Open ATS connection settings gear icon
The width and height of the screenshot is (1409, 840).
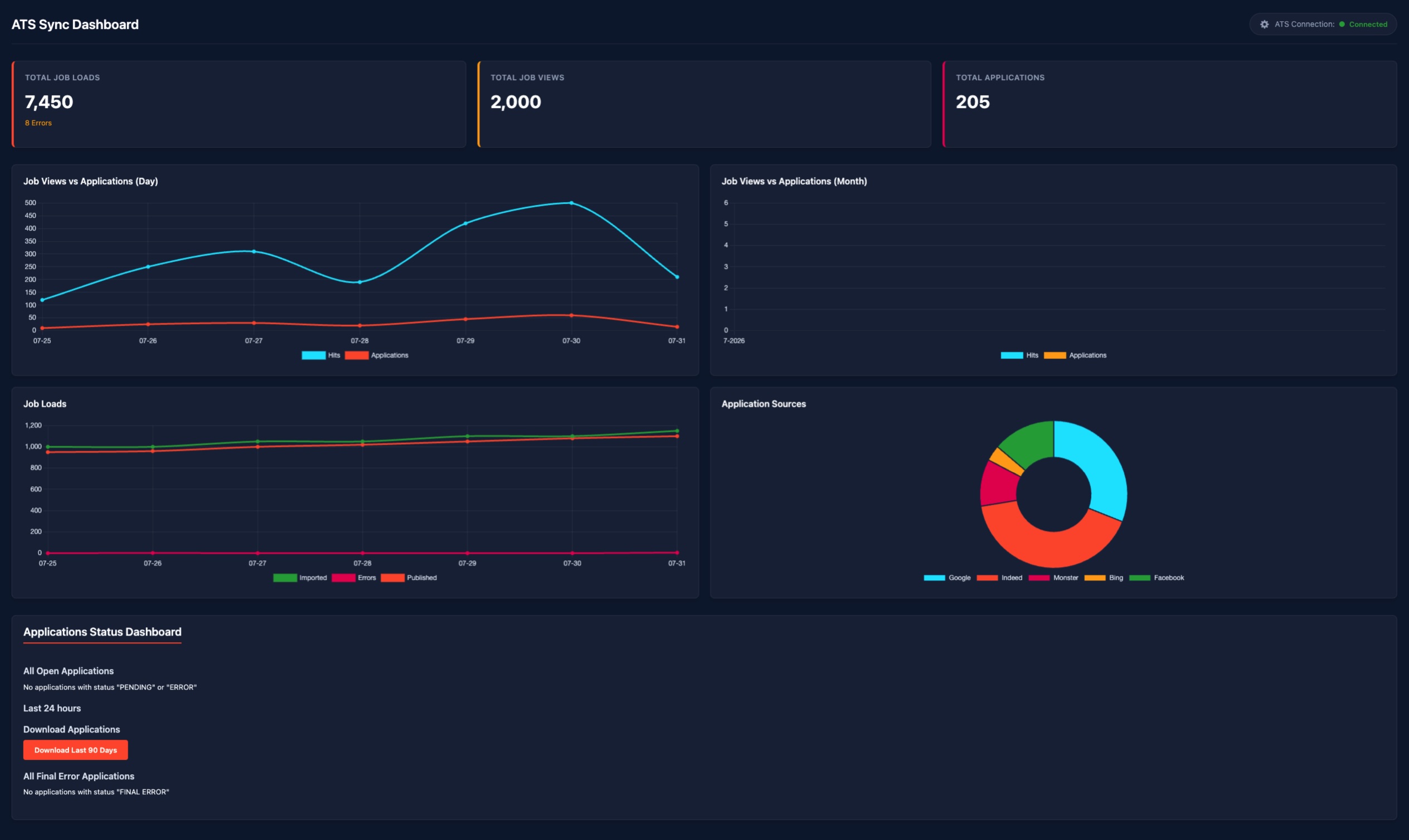pyautogui.click(x=1264, y=25)
